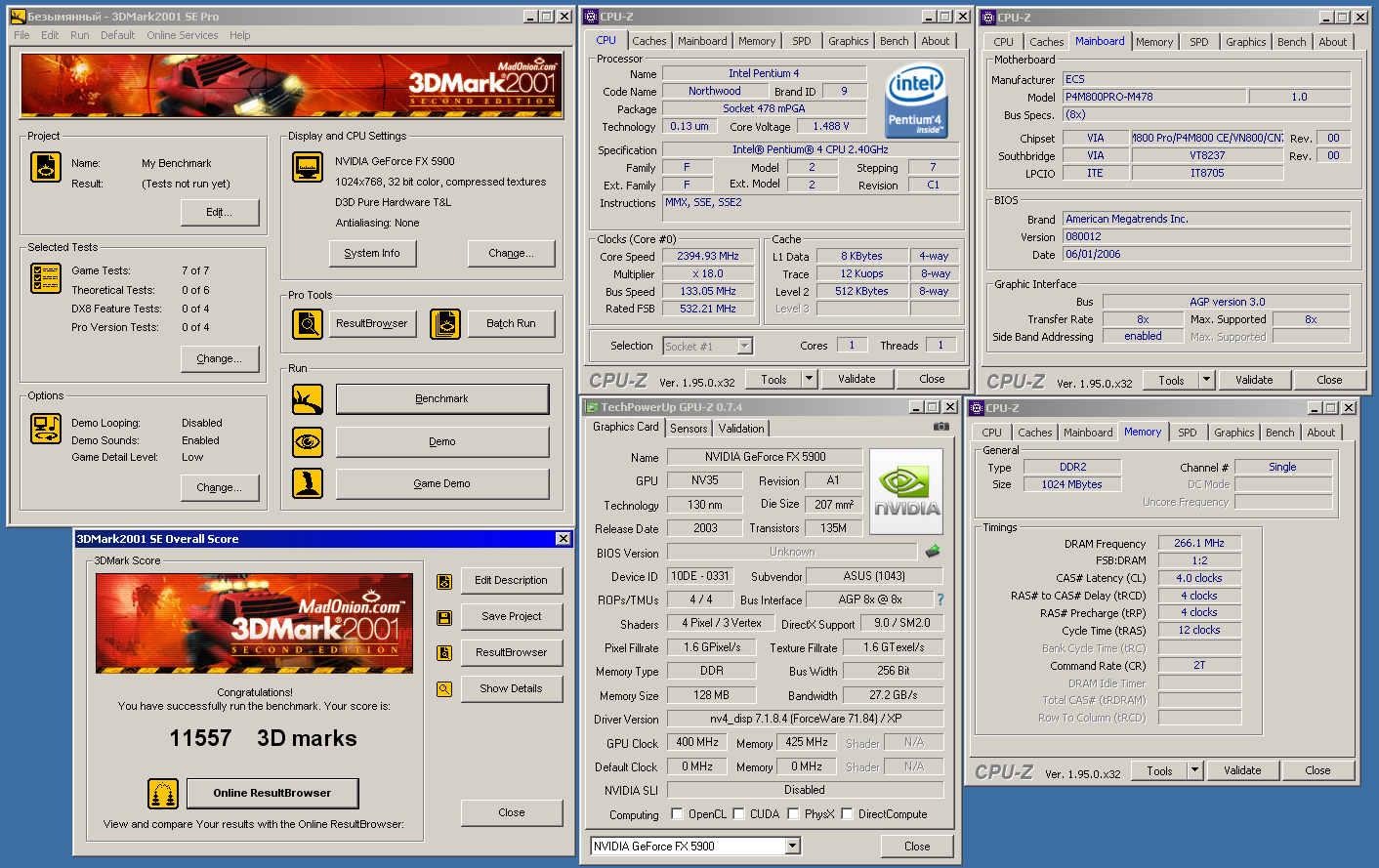This screenshot has width=1379, height=868.
Task: Click the monitor icon in Display and CPU Settings
Action: tap(308, 167)
